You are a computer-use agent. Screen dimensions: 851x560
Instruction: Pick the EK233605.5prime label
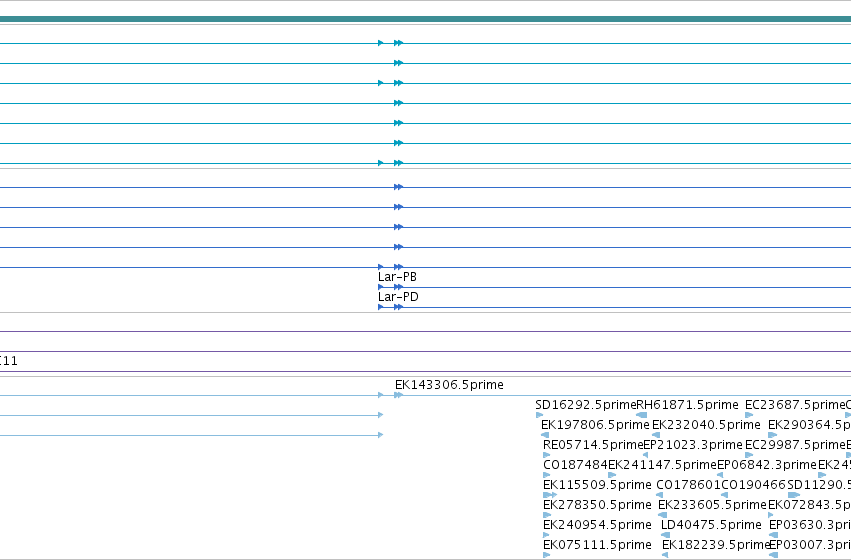tap(712, 505)
